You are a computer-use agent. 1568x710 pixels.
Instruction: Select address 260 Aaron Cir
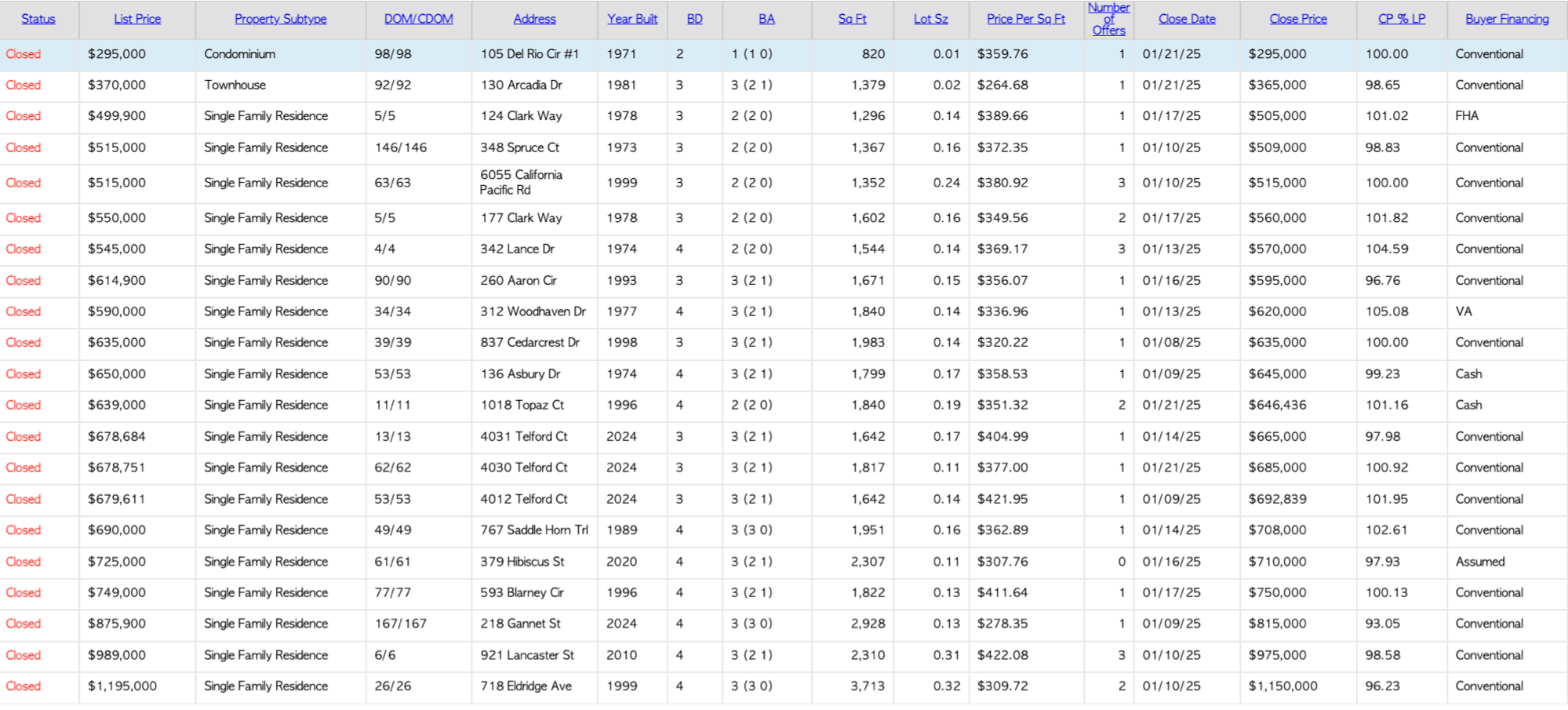point(518,280)
